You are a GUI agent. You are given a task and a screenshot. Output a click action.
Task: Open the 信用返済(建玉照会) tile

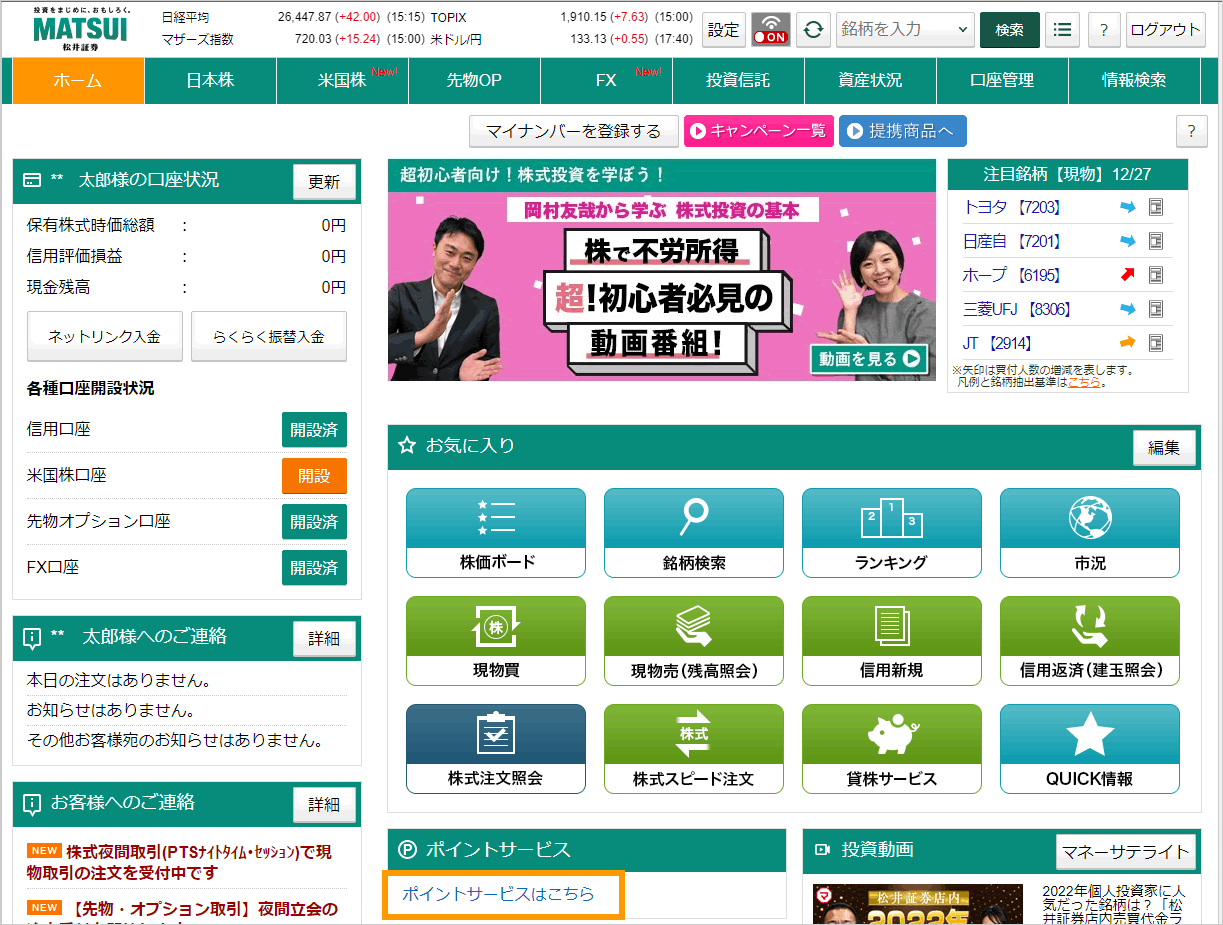pos(1090,641)
